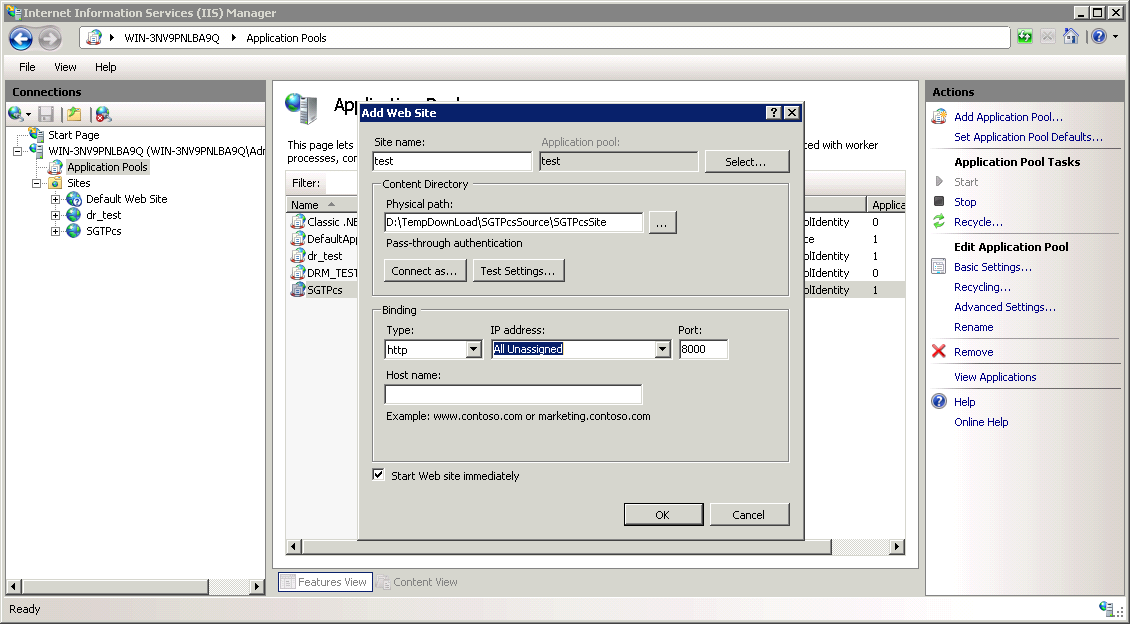This screenshot has height=624, width=1130.
Task: Click the Physical path text field
Action: [x=513, y=223]
